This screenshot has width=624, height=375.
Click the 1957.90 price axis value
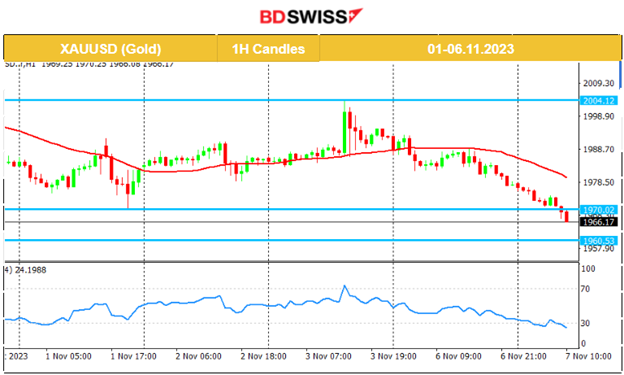(599, 249)
